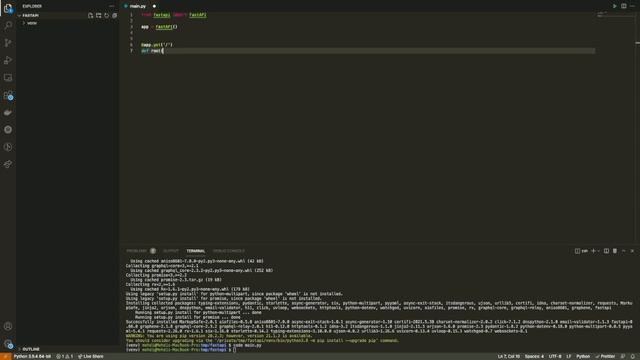Collapse all folders in Explorer

[x=115, y=16]
